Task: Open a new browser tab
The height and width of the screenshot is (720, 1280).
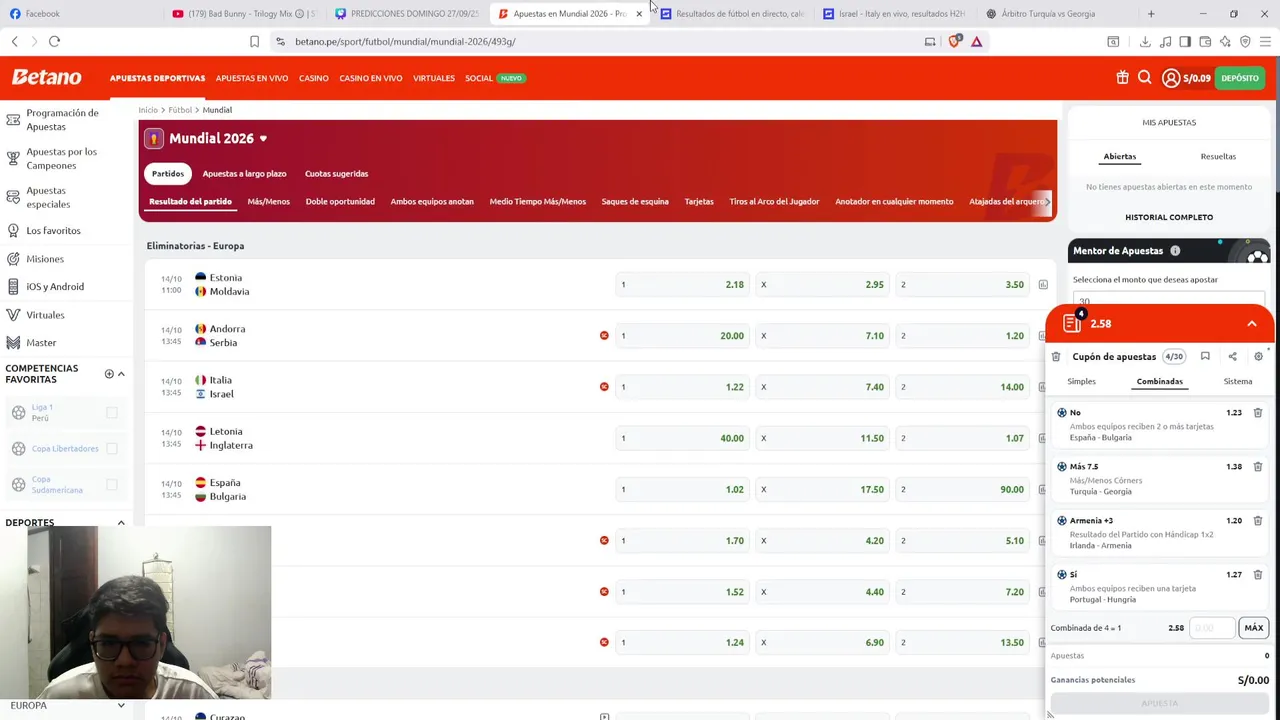Action: click(x=1151, y=14)
